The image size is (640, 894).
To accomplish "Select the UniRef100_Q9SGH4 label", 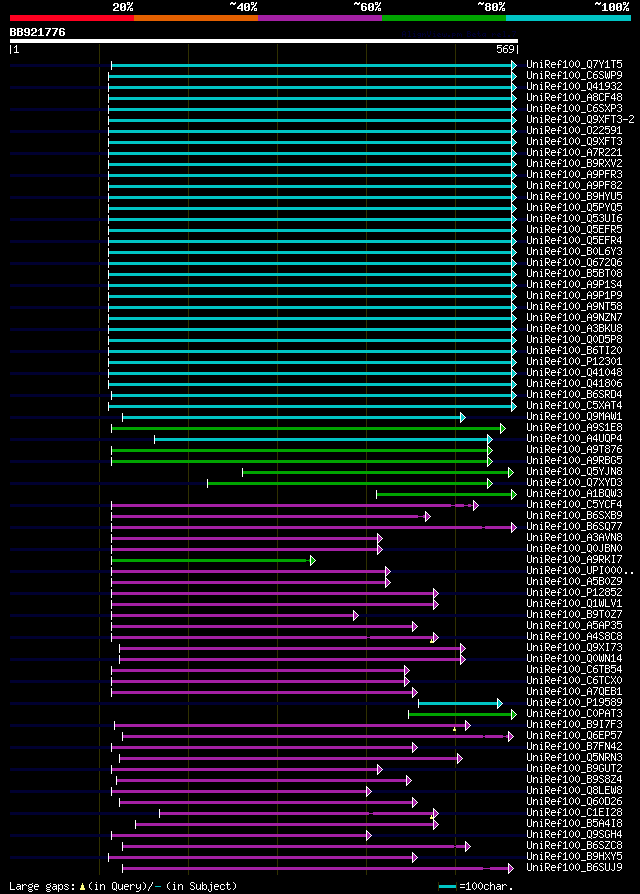I will [x=574, y=835].
